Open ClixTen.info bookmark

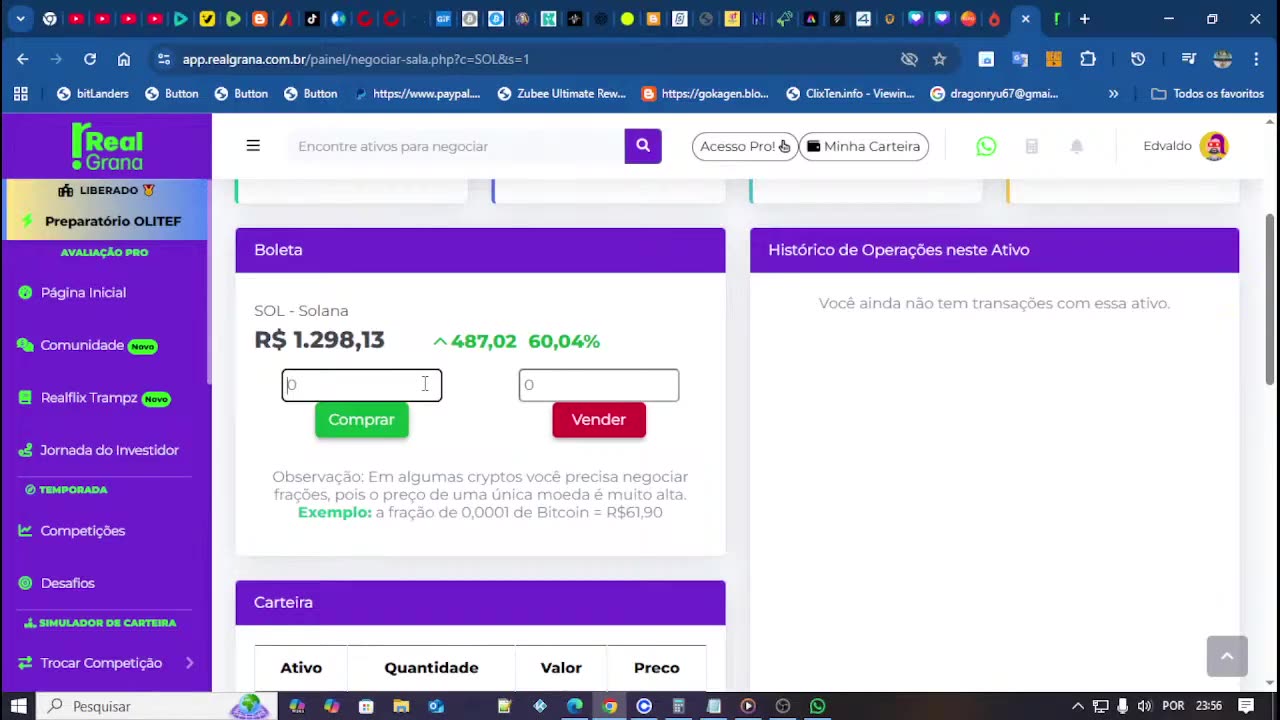(x=850, y=94)
